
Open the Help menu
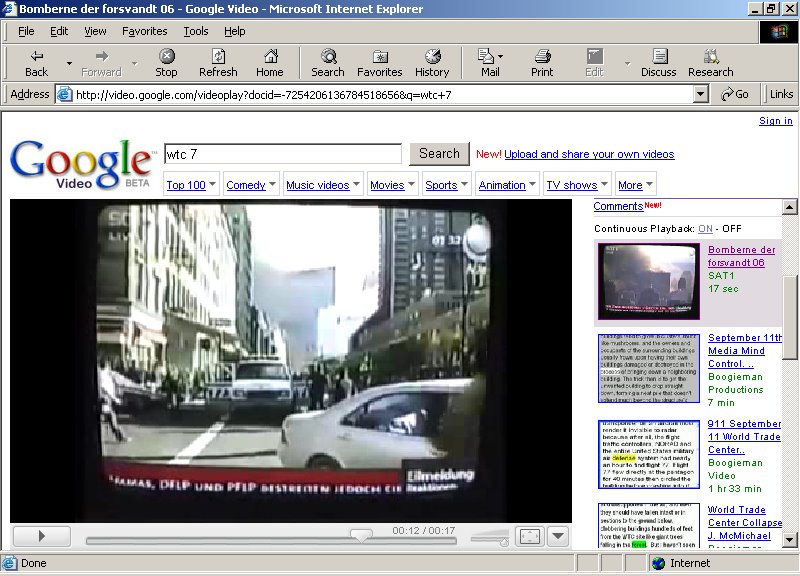tap(235, 31)
